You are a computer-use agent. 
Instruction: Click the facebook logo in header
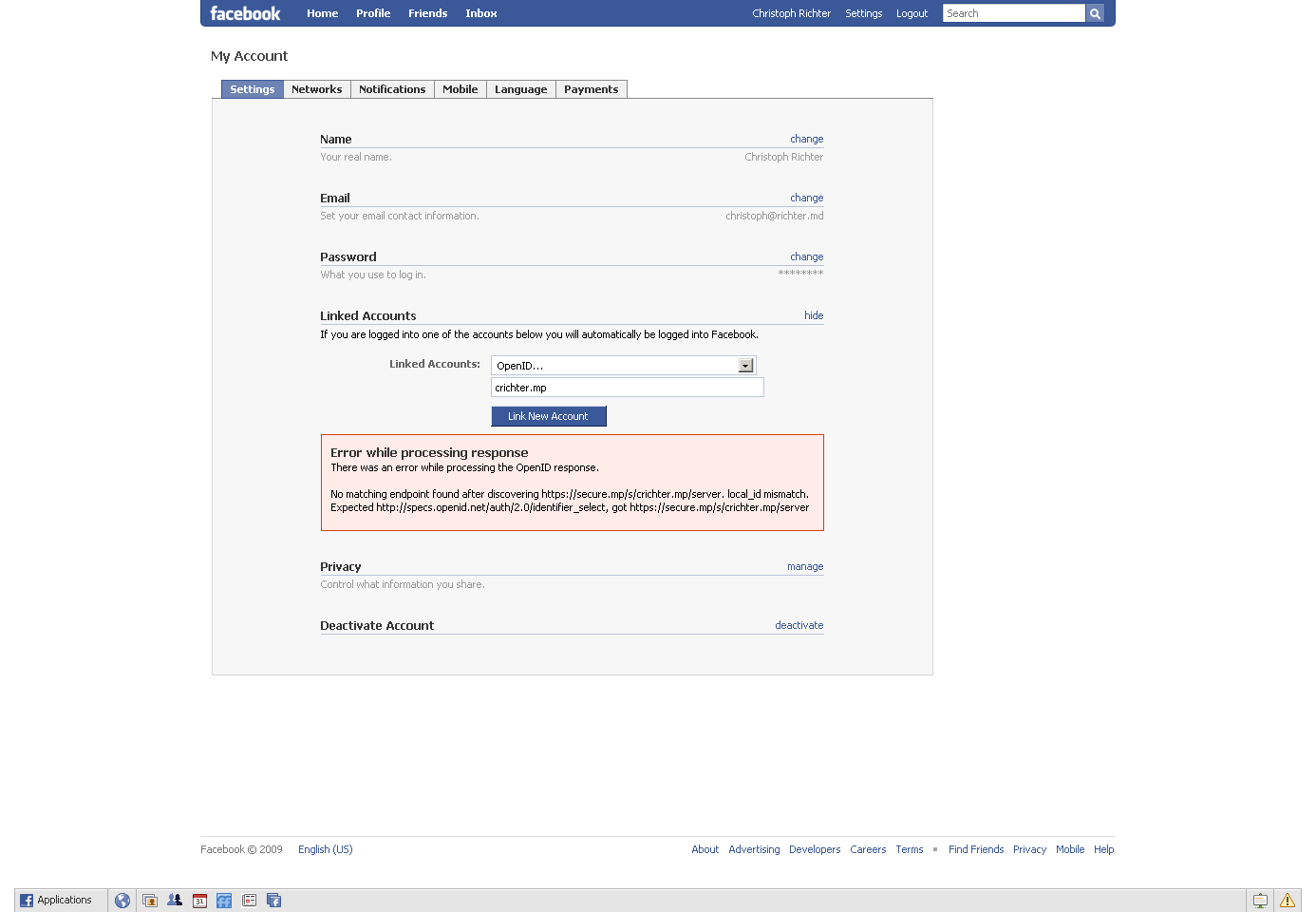[x=245, y=13]
